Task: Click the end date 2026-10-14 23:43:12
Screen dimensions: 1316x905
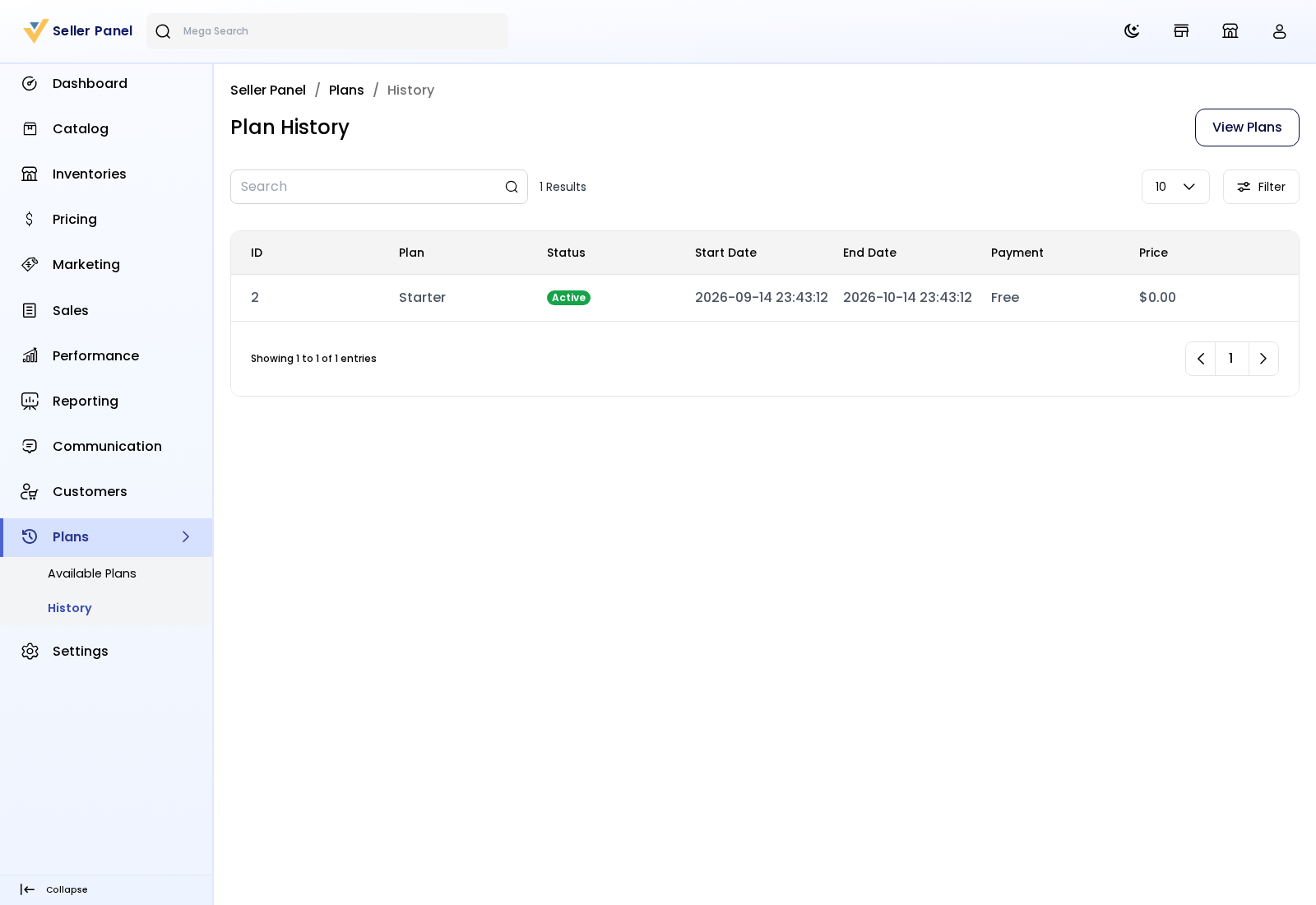Action: [x=907, y=298]
